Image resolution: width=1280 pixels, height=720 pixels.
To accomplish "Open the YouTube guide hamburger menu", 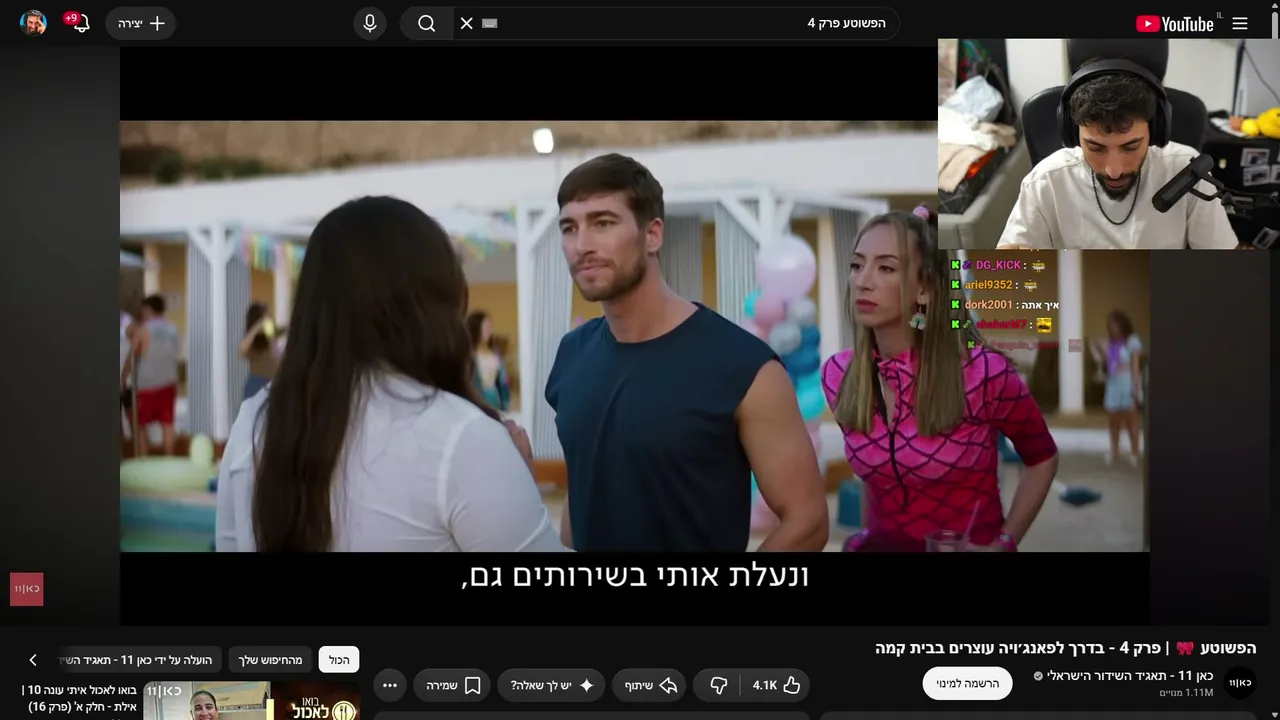I will point(1240,23).
